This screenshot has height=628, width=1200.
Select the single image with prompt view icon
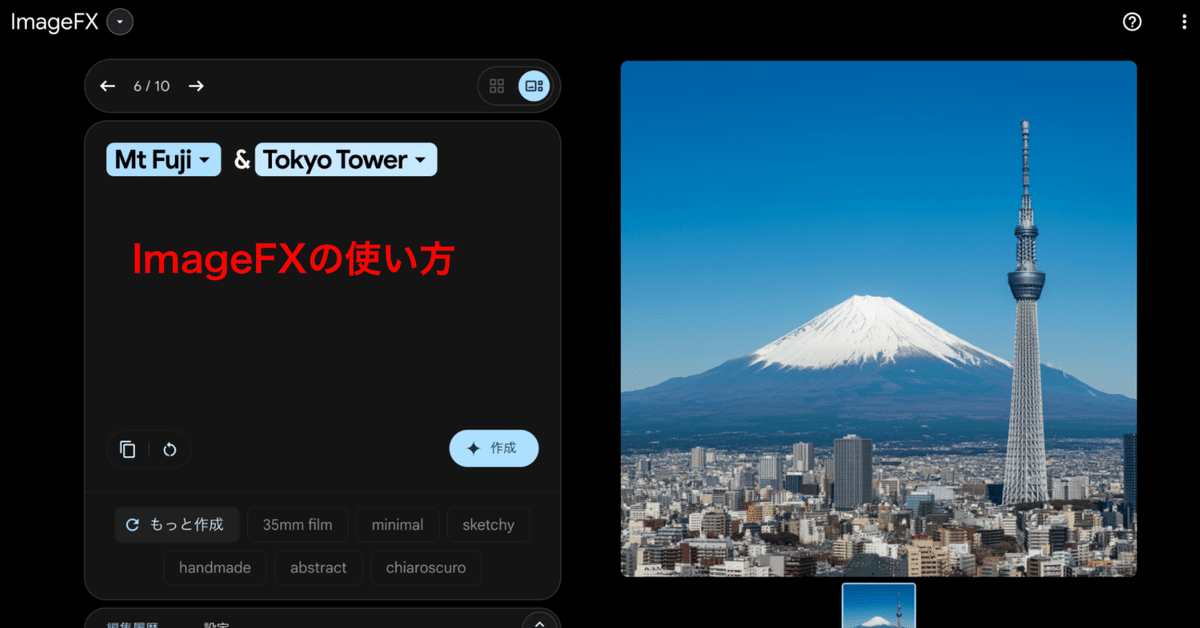pos(533,86)
